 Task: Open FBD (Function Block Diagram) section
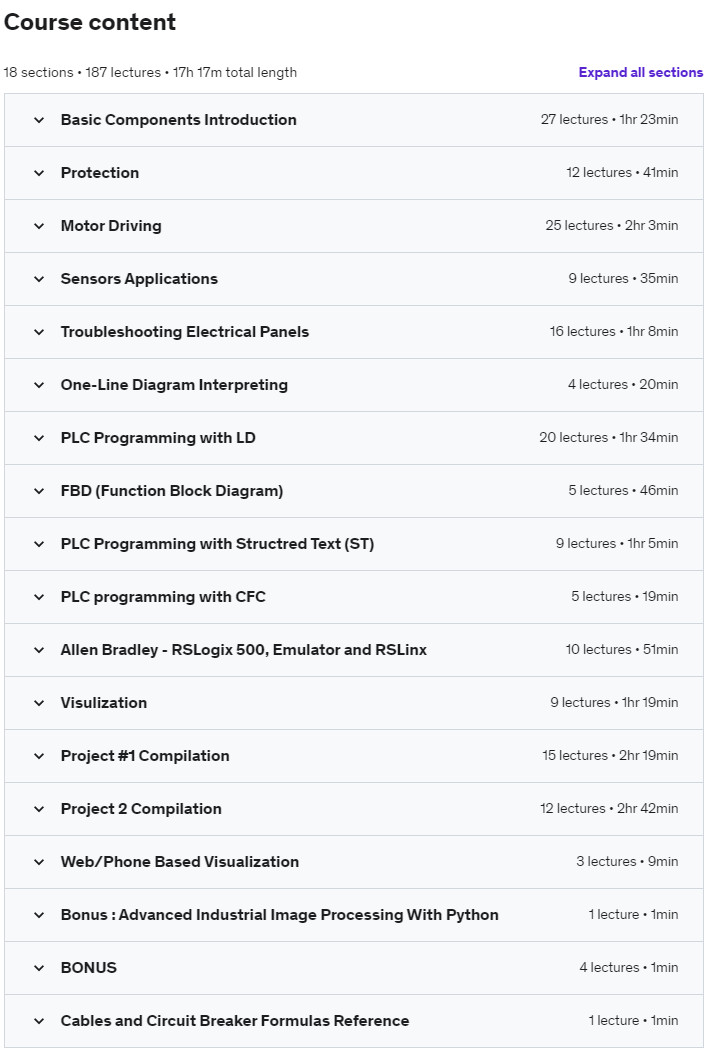point(171,491)
